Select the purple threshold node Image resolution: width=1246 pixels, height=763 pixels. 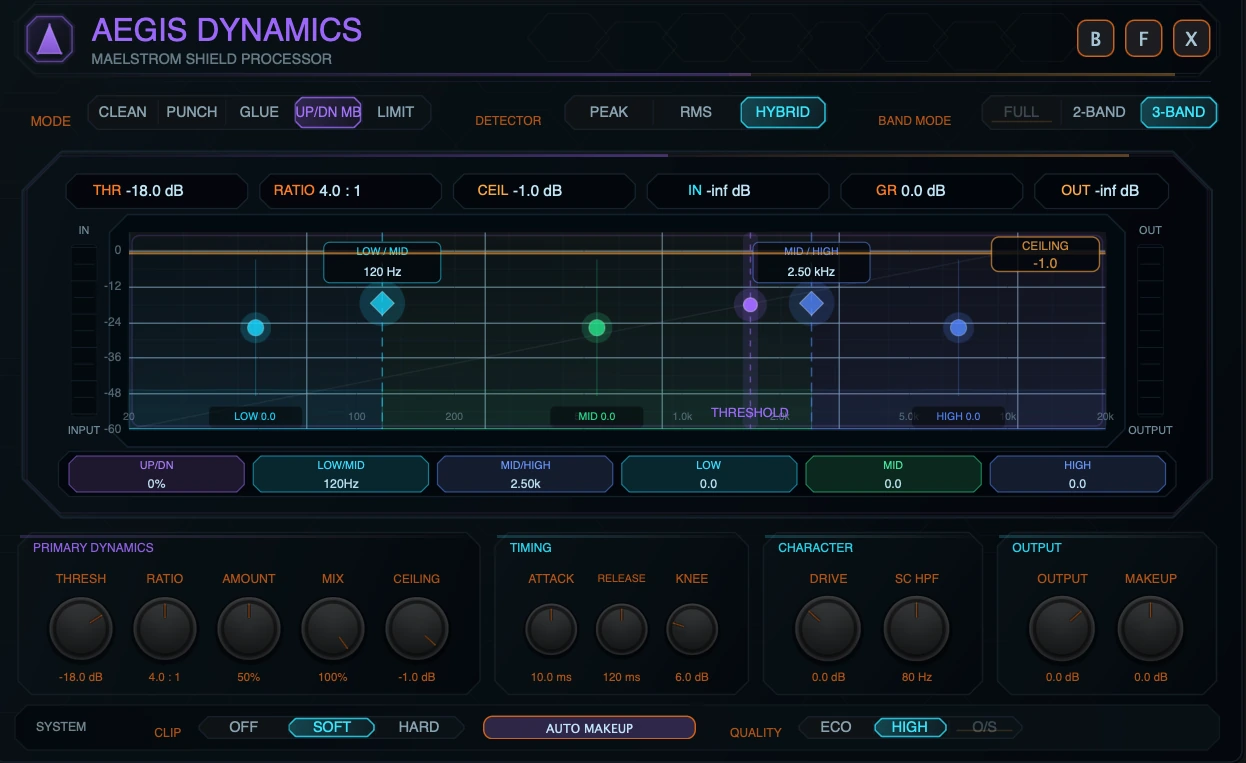750,304
